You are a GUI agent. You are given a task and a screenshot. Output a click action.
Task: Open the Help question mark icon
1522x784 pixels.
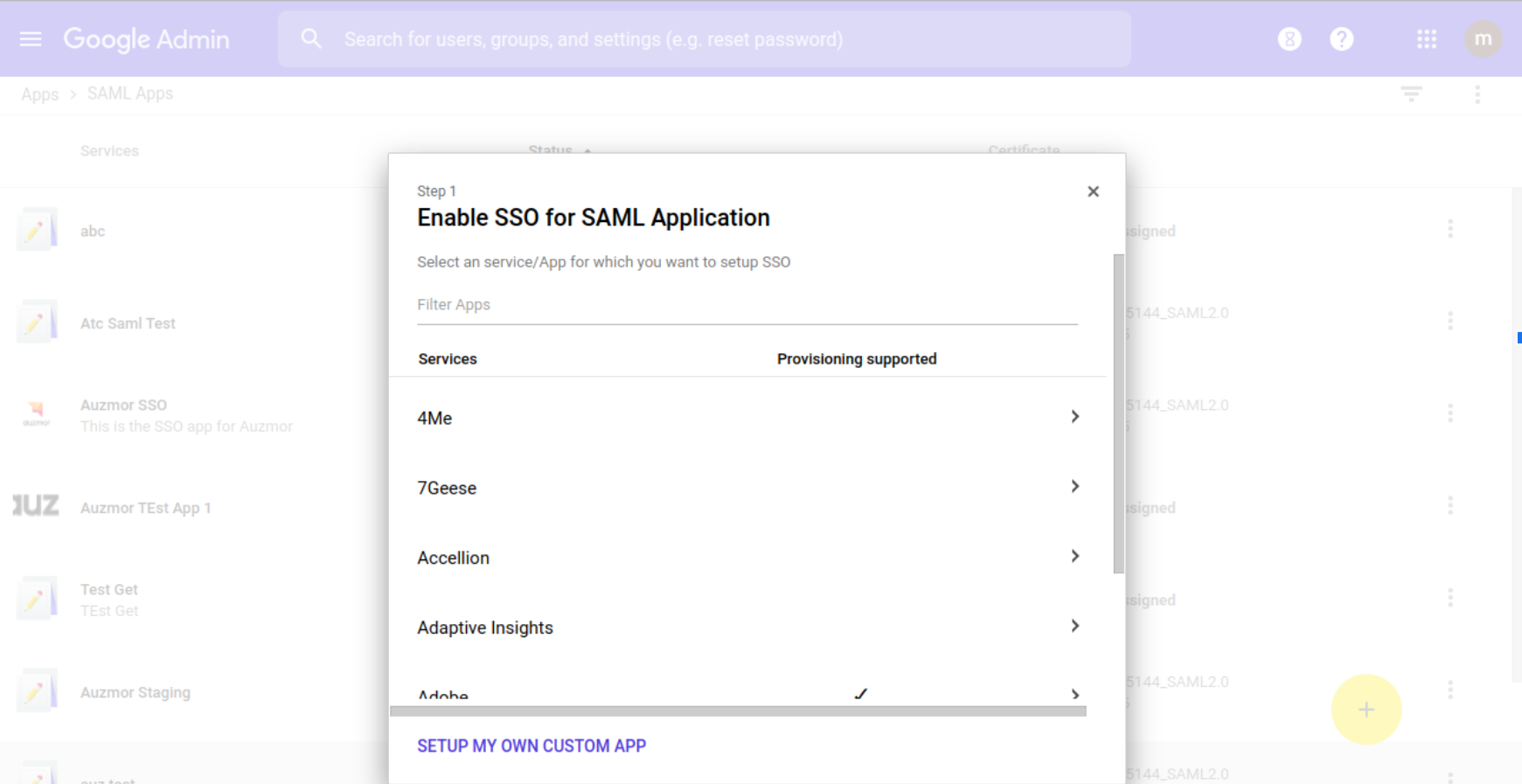[x=1342, y=38]
